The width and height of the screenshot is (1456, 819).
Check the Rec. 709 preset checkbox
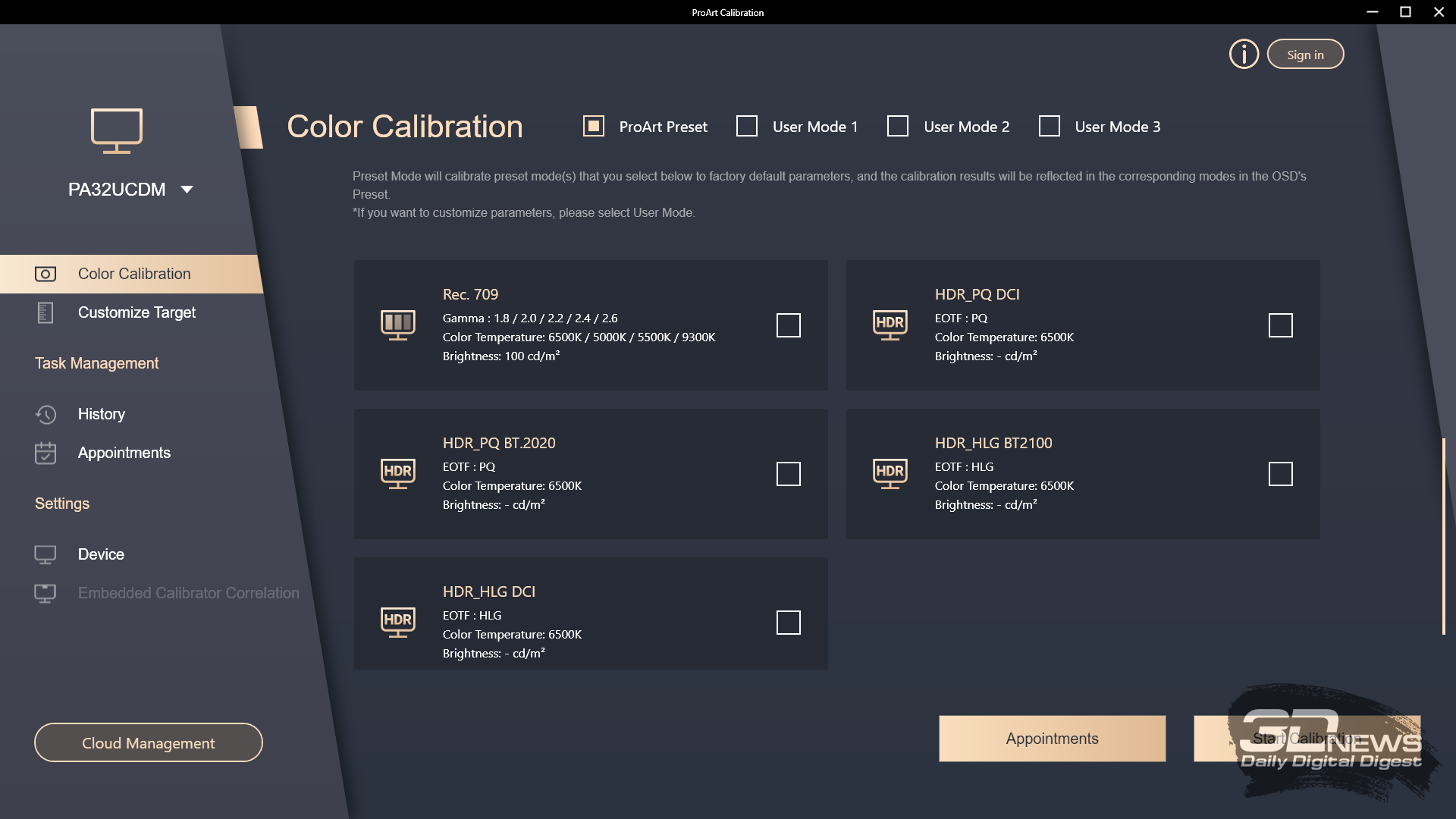789,325
